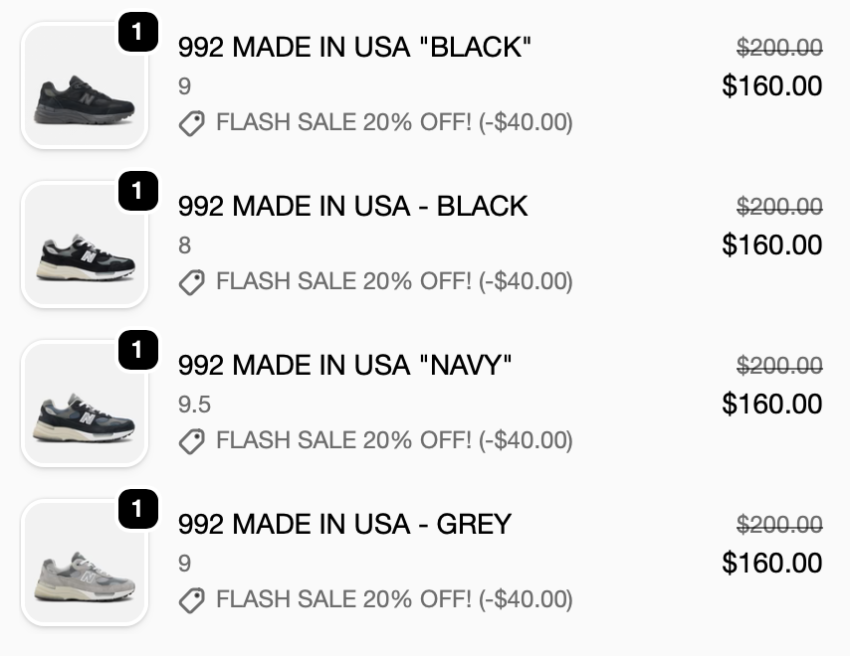
Task: Click quantity badge on 992 - Grey item
Action: [137, 509]
